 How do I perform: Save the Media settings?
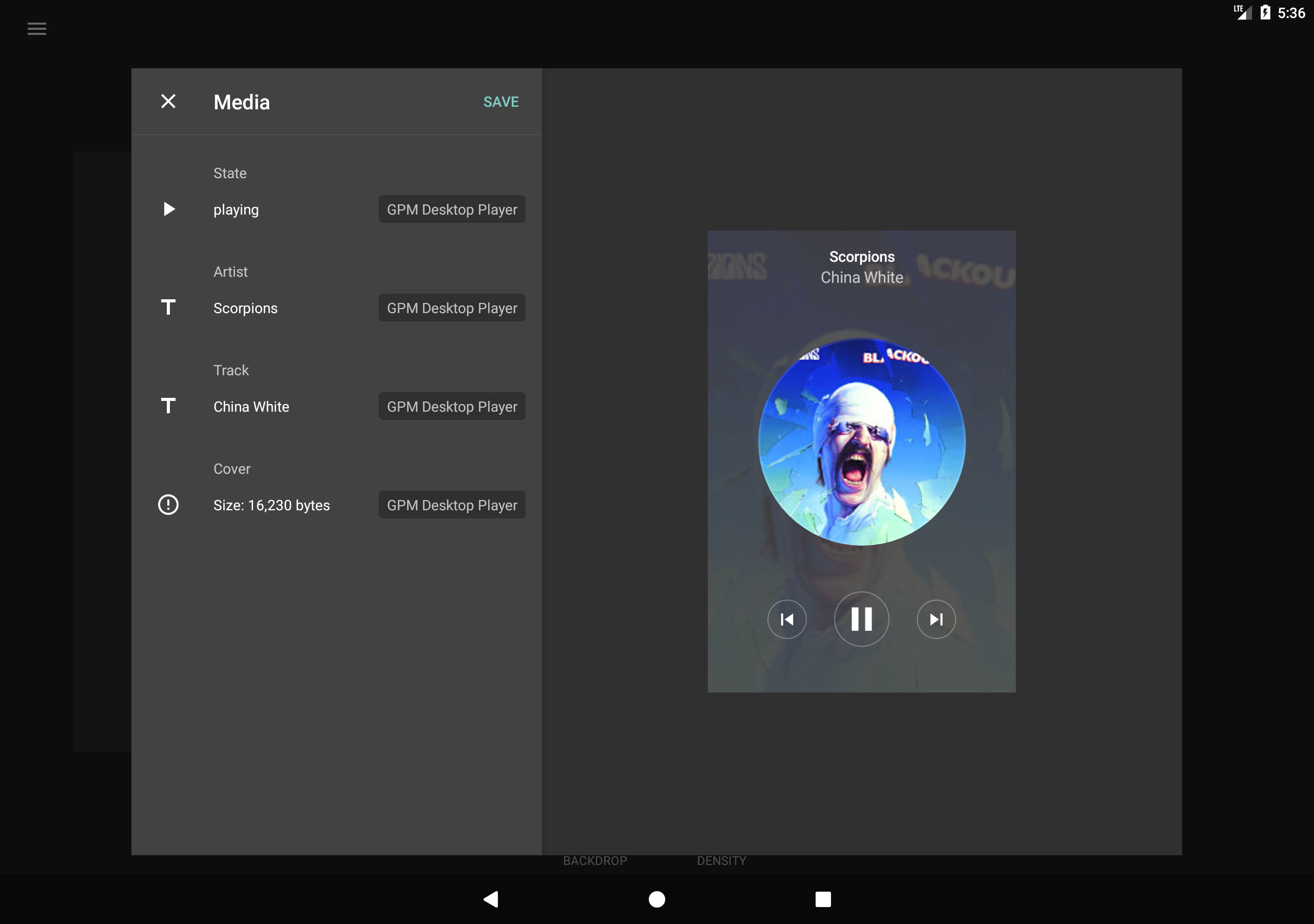(501, 102)
